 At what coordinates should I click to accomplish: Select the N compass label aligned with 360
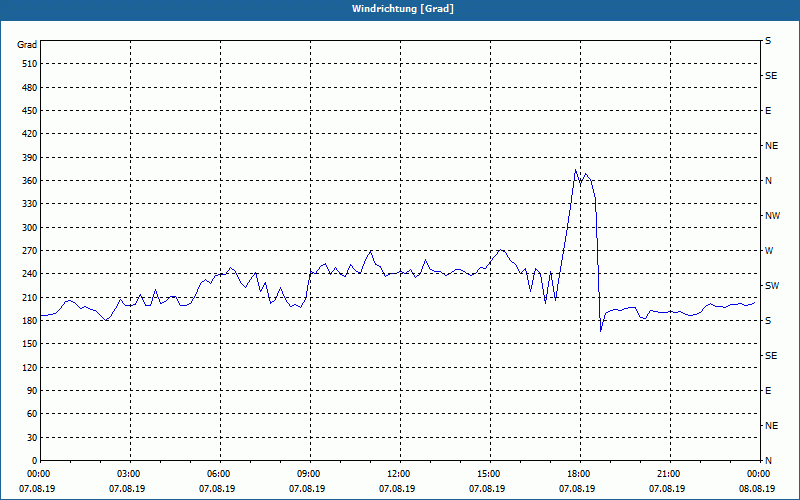point(768,181)
